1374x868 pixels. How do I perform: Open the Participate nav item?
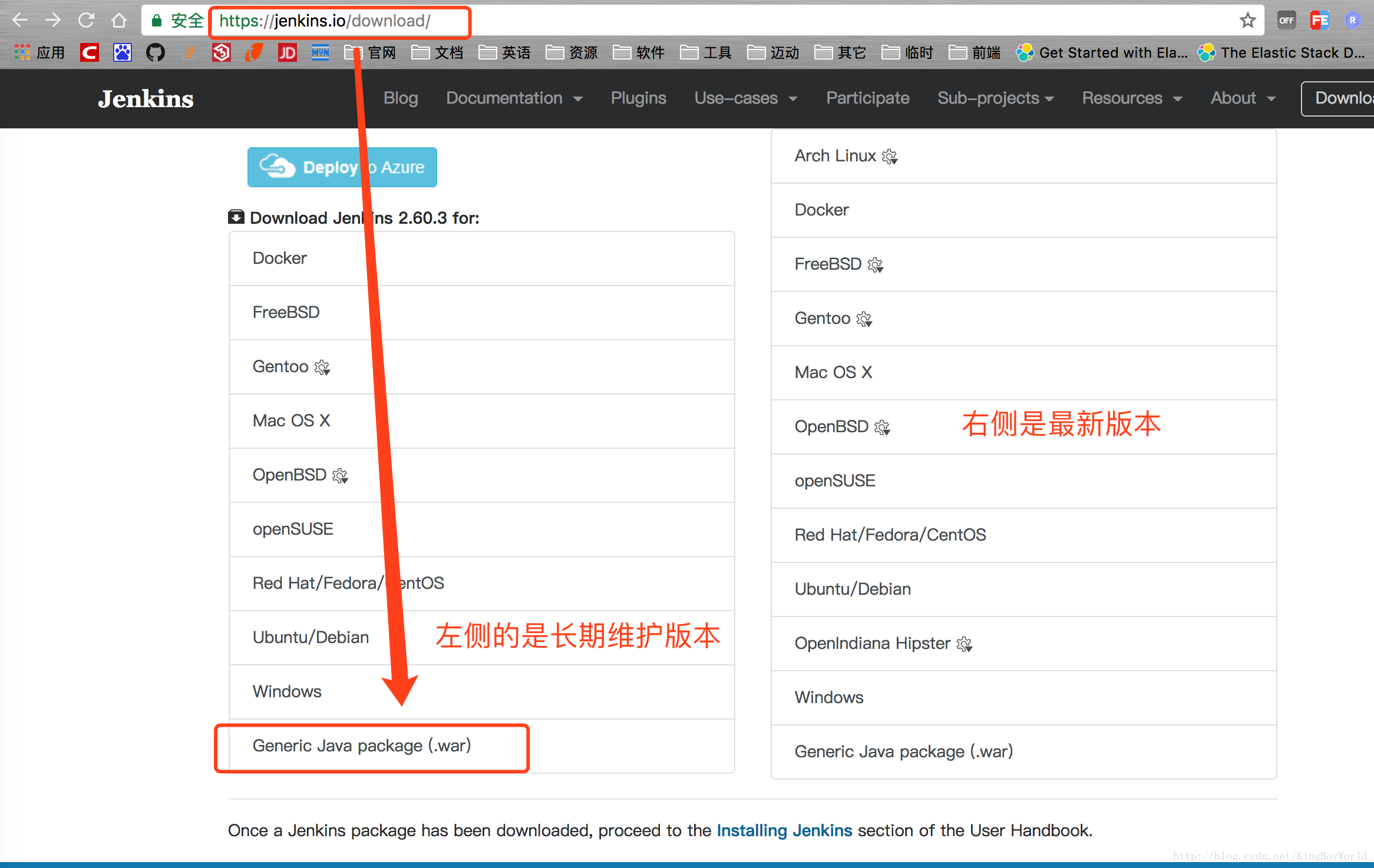click(867, 98)
